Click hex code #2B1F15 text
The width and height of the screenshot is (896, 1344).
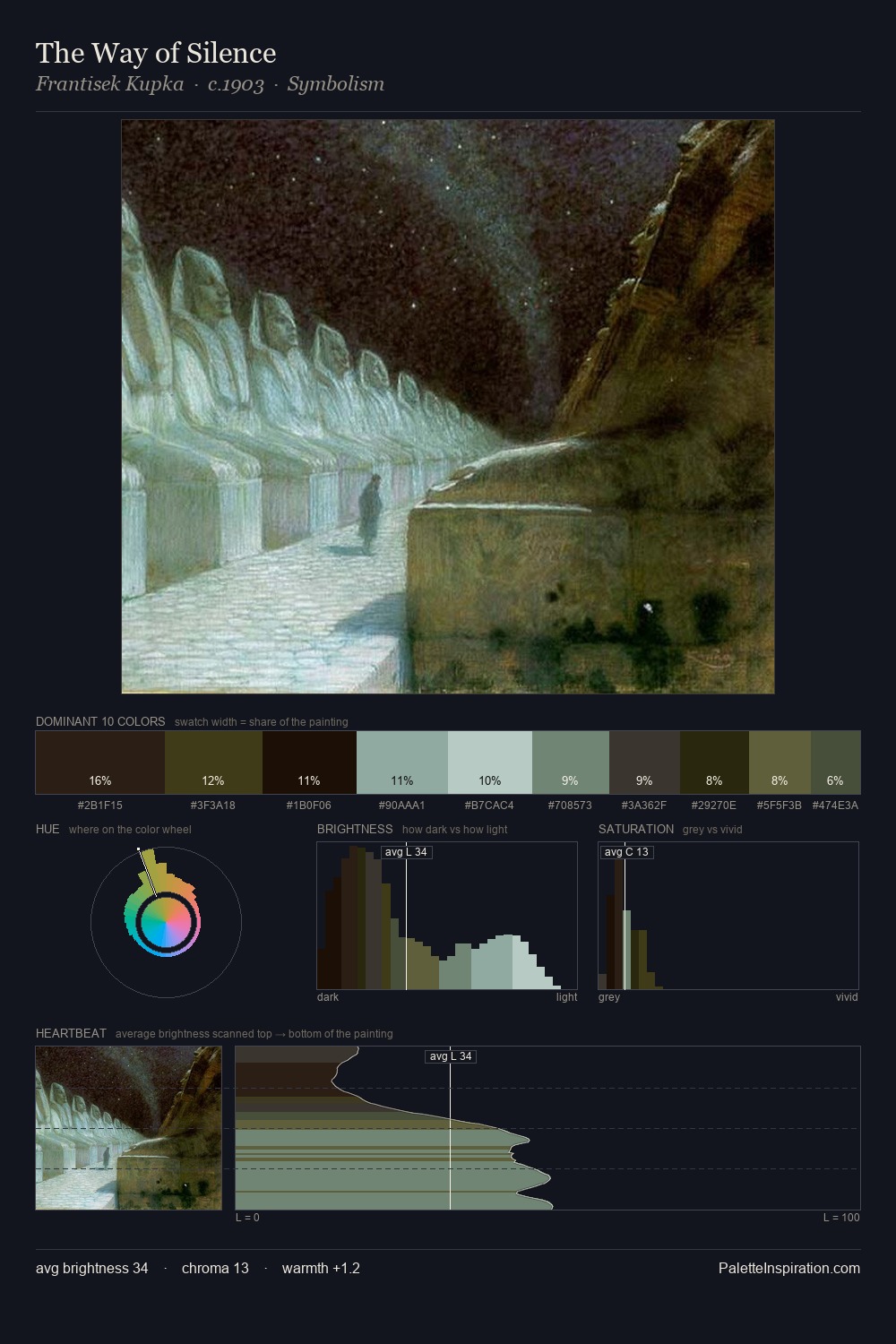[100, 806]
